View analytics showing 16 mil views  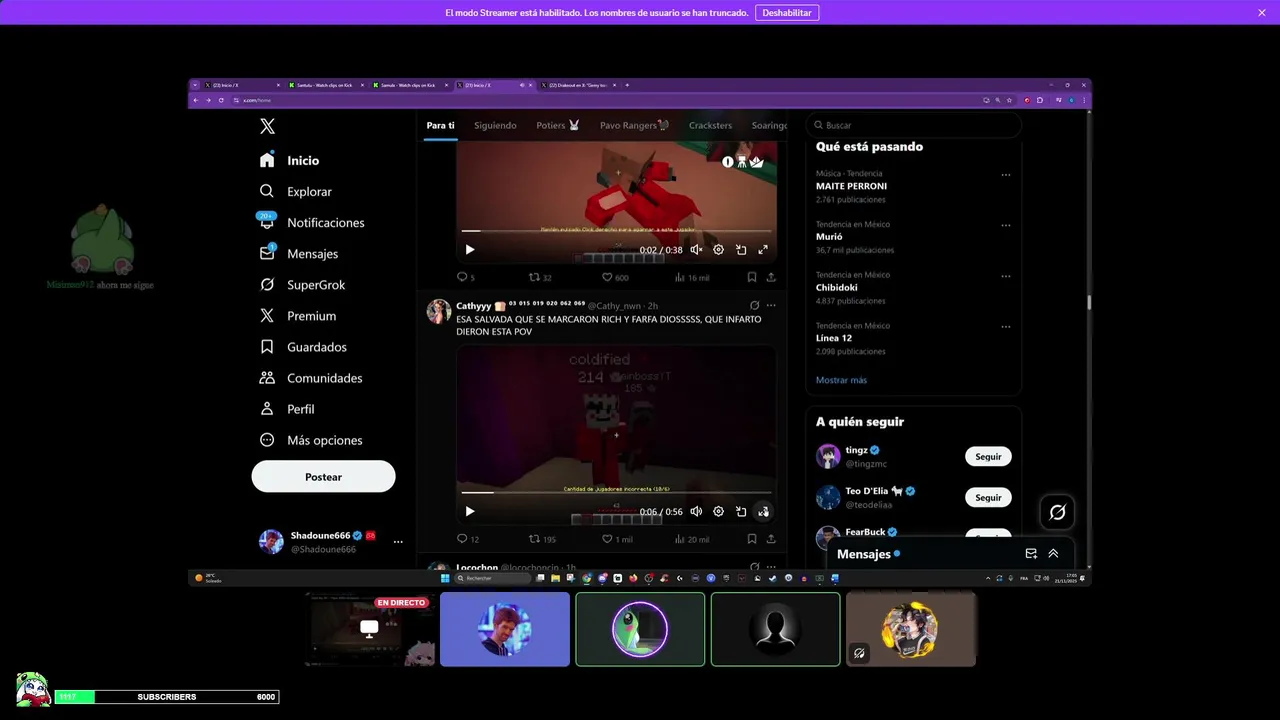tap(692, 277)
